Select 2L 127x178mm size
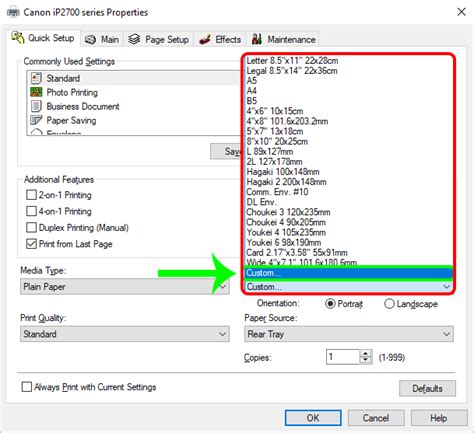474x433 pixels. coord(274,162)
